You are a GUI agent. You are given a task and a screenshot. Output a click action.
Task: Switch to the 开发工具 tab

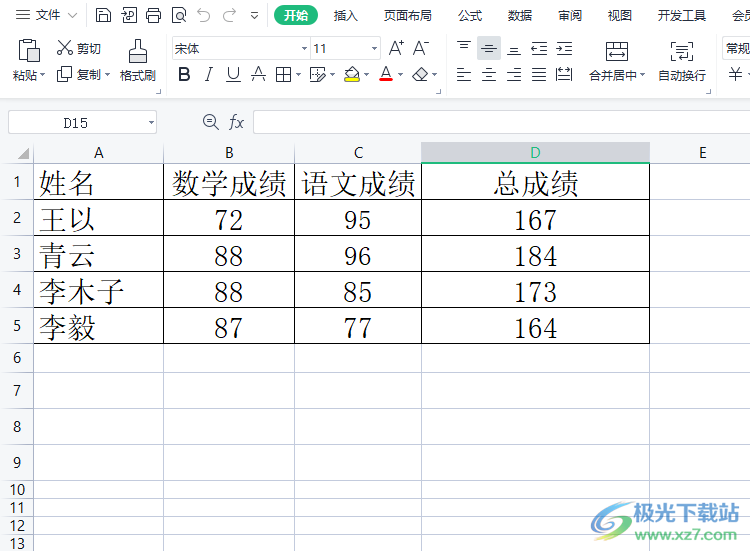pyautogui.click(x=682, y=16)
